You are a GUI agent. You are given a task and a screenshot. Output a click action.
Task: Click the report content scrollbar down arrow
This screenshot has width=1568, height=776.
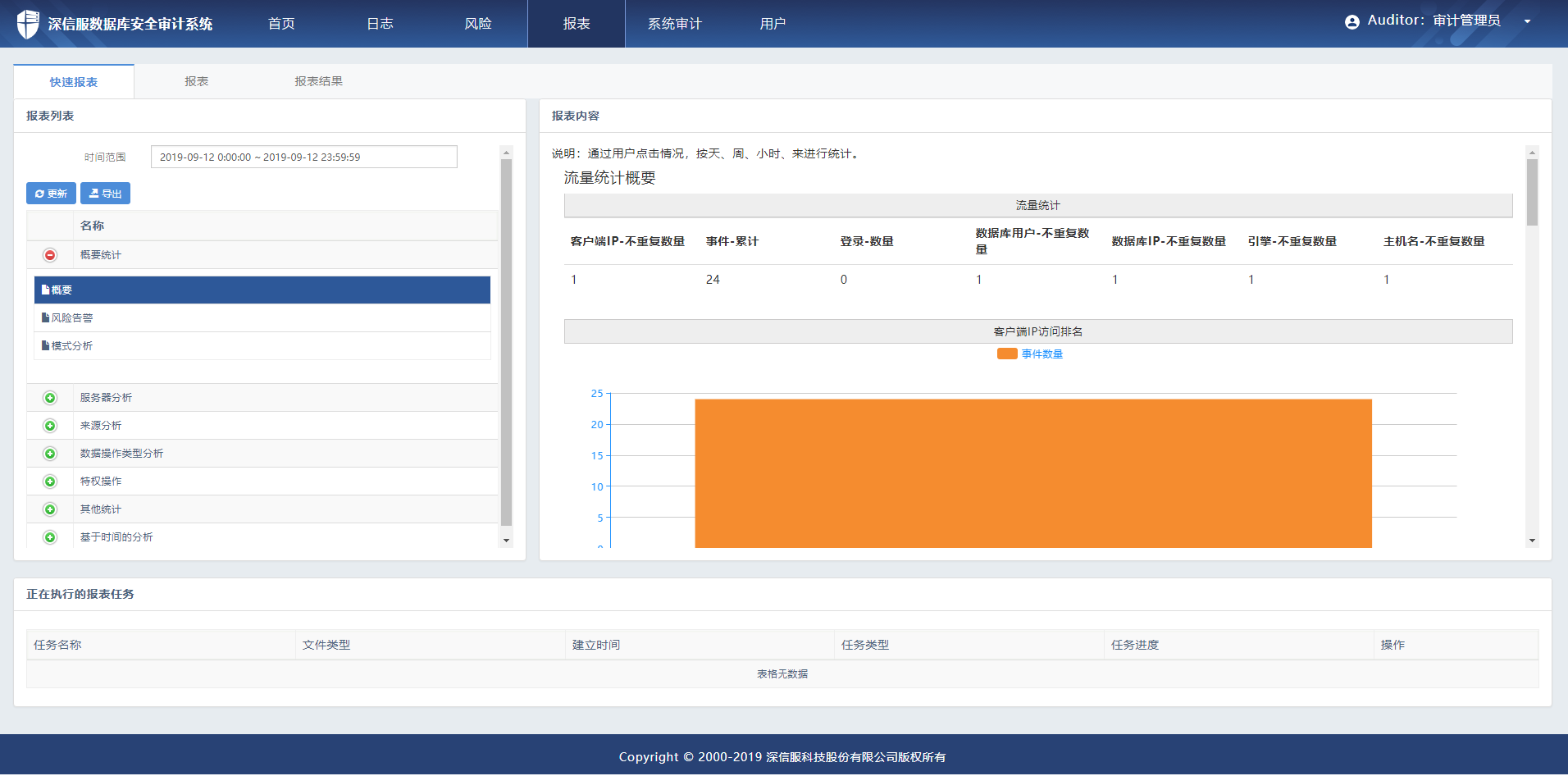pos(1531,541)
